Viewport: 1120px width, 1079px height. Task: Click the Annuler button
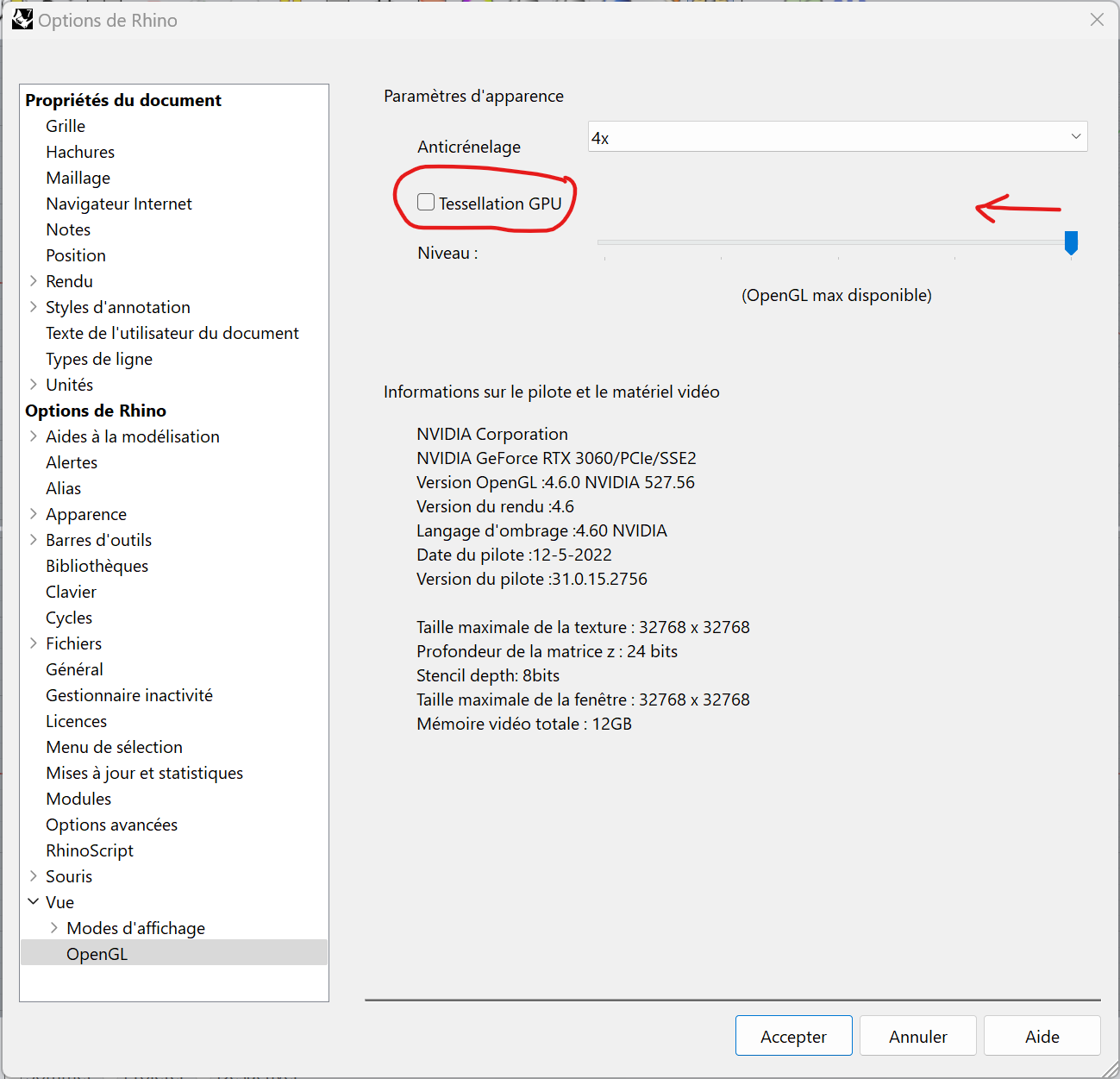click(x=917, y=1036)
